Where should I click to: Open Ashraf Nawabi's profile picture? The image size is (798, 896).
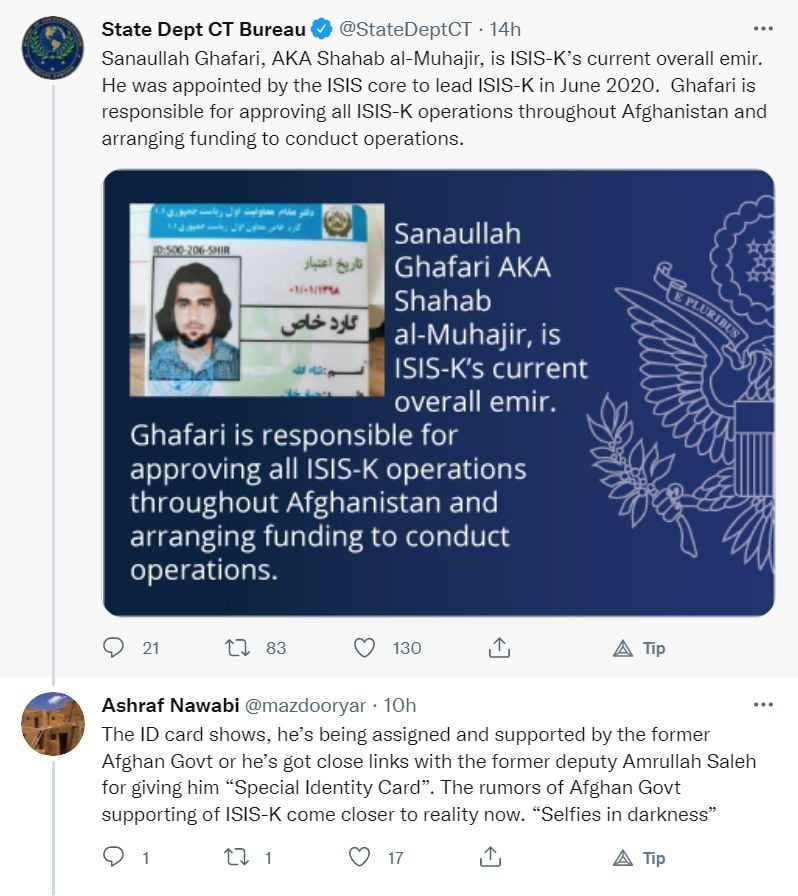pyautogui.click(x=52, y=723)
